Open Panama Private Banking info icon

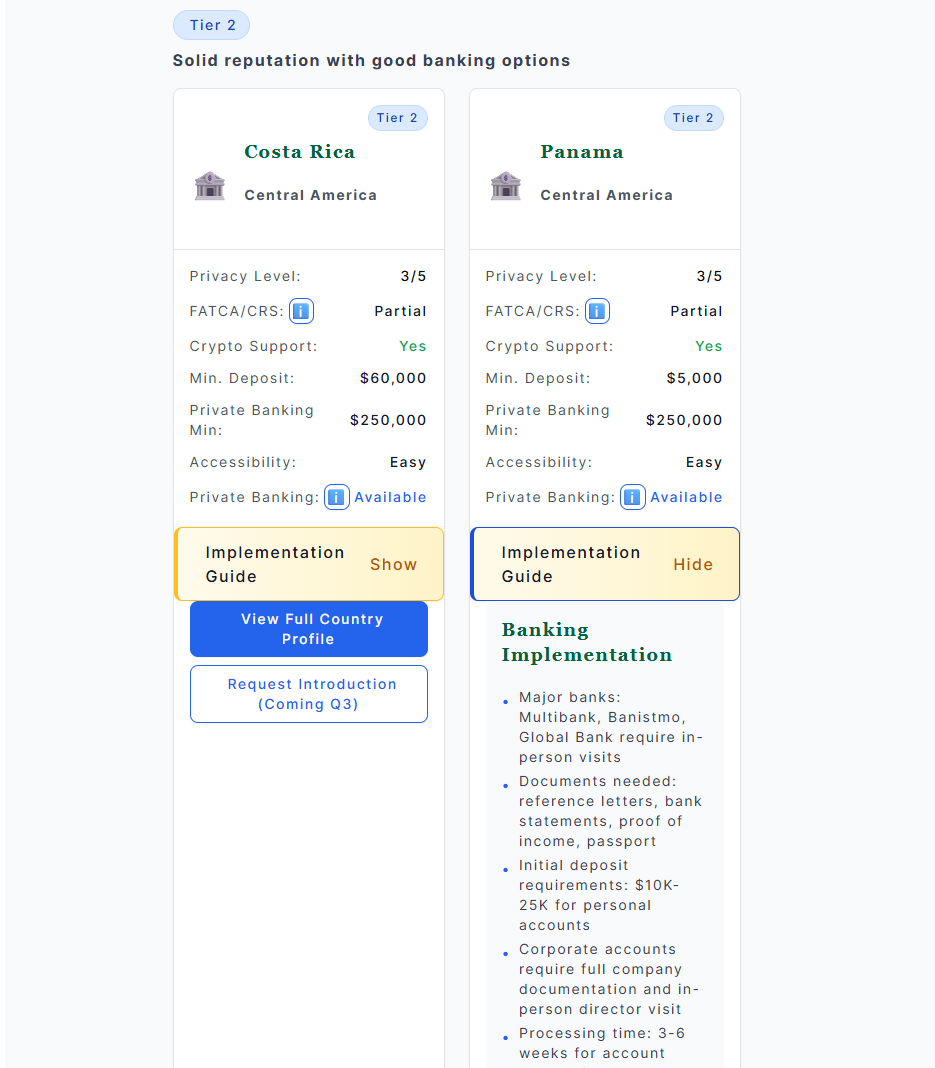(633, 497)
